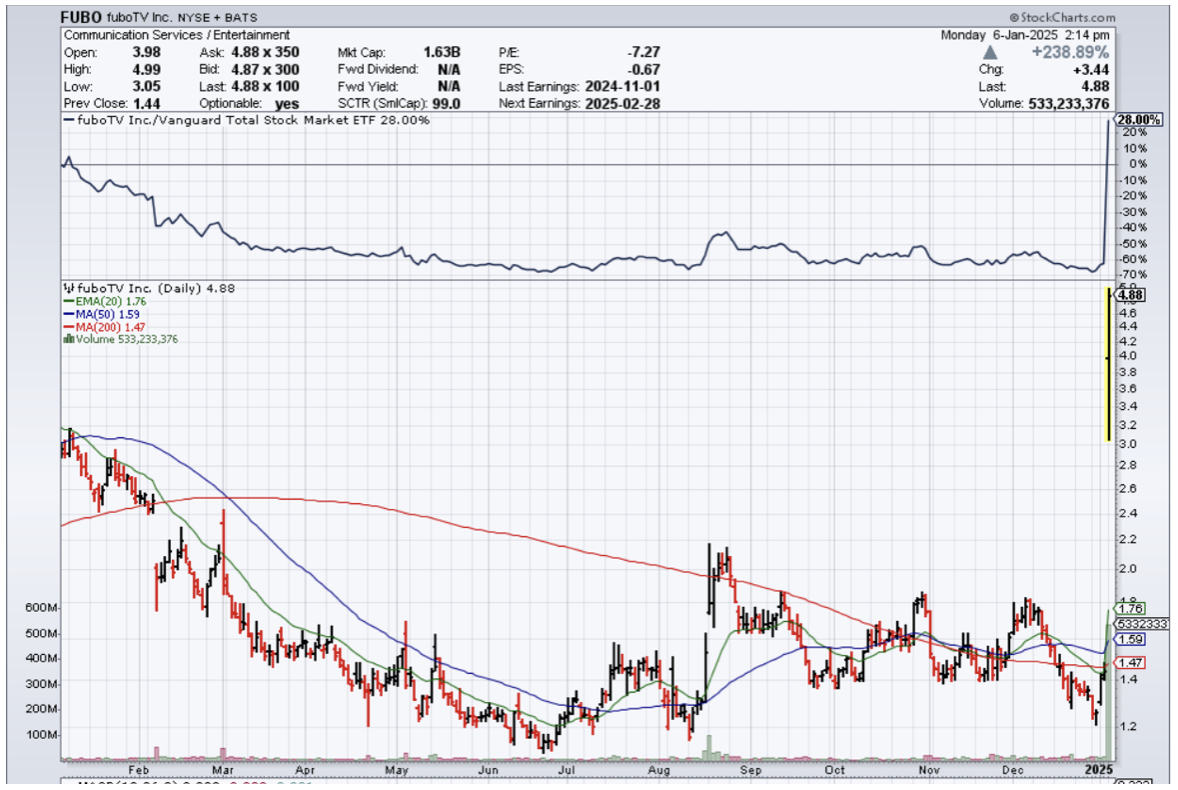
Task: Click the 1.59 MA(50) axis tag
Action: coord(1130,639)
